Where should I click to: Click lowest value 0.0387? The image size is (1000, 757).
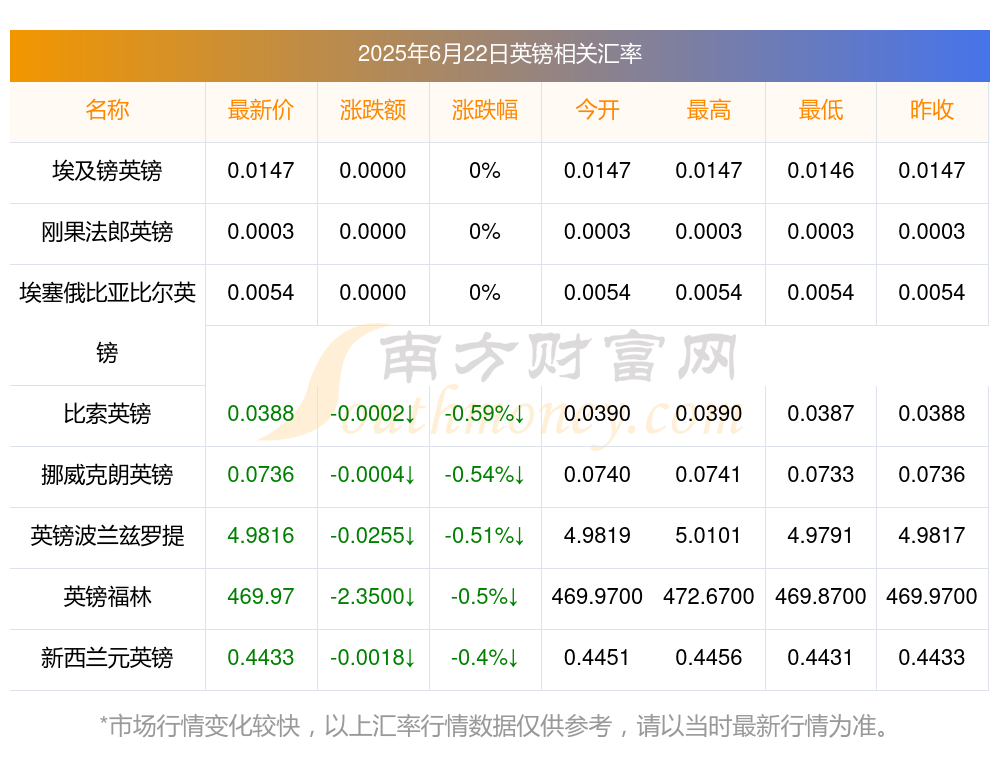coord(821,414)
